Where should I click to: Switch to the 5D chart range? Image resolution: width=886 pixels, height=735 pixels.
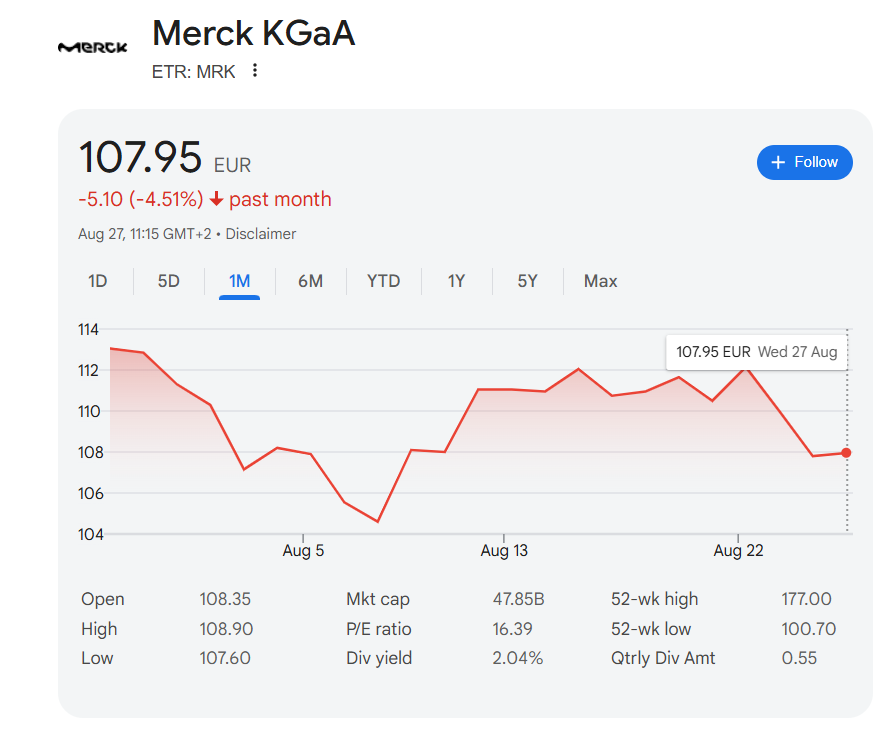point(168,281)
